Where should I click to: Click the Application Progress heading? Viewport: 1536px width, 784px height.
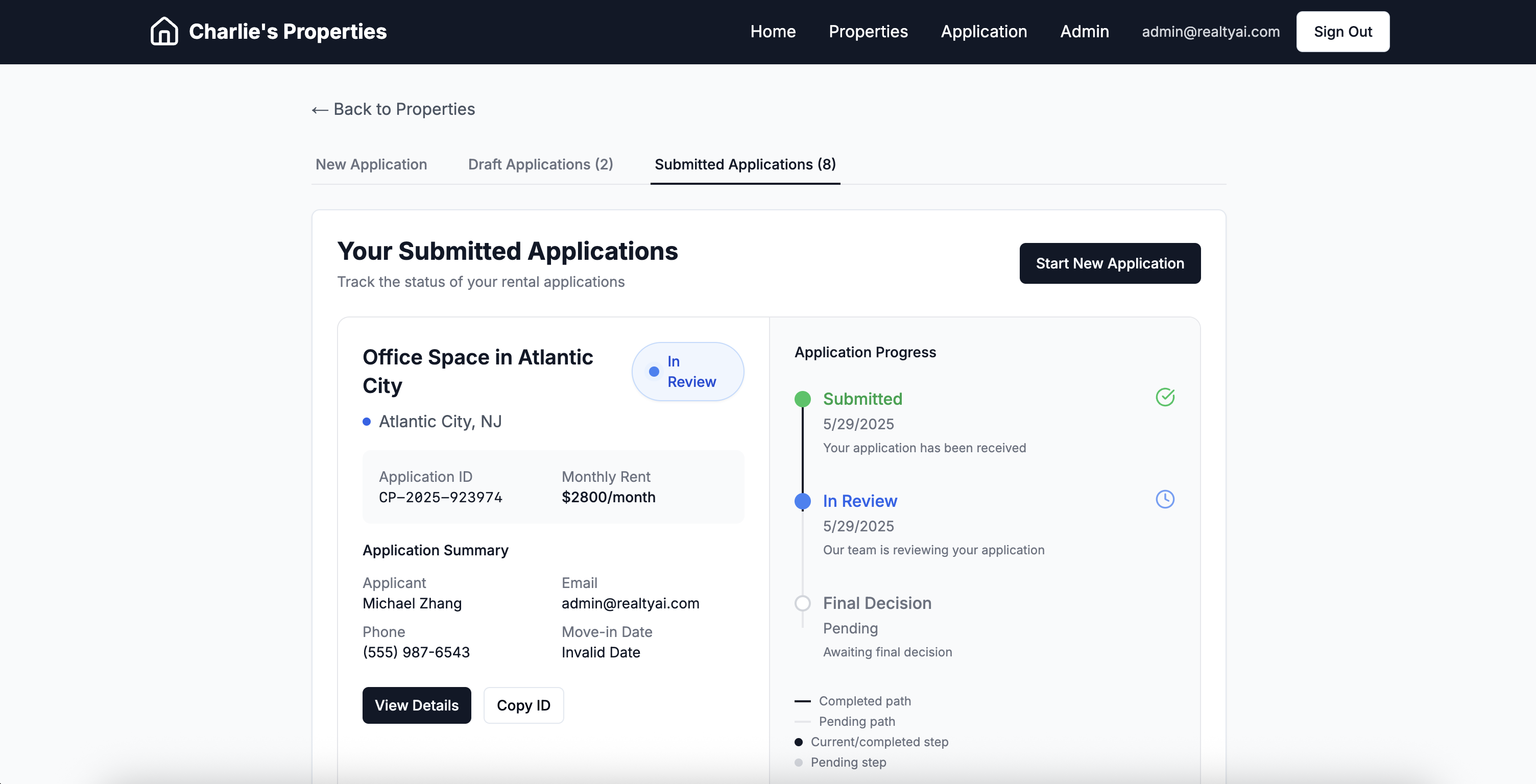(x=865, y=352)
